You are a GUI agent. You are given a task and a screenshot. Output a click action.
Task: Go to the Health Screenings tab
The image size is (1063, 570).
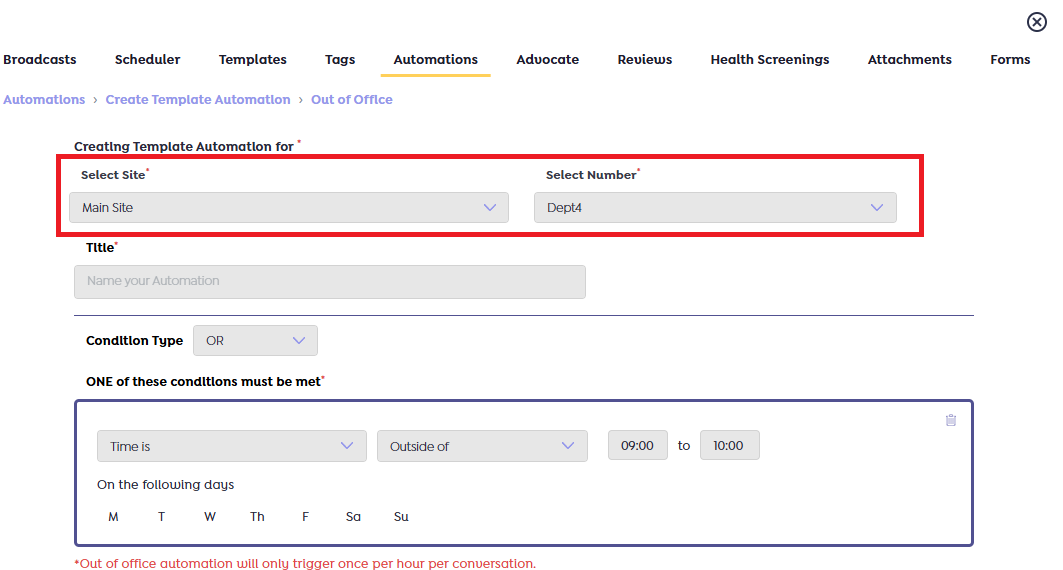pos(769,60)
